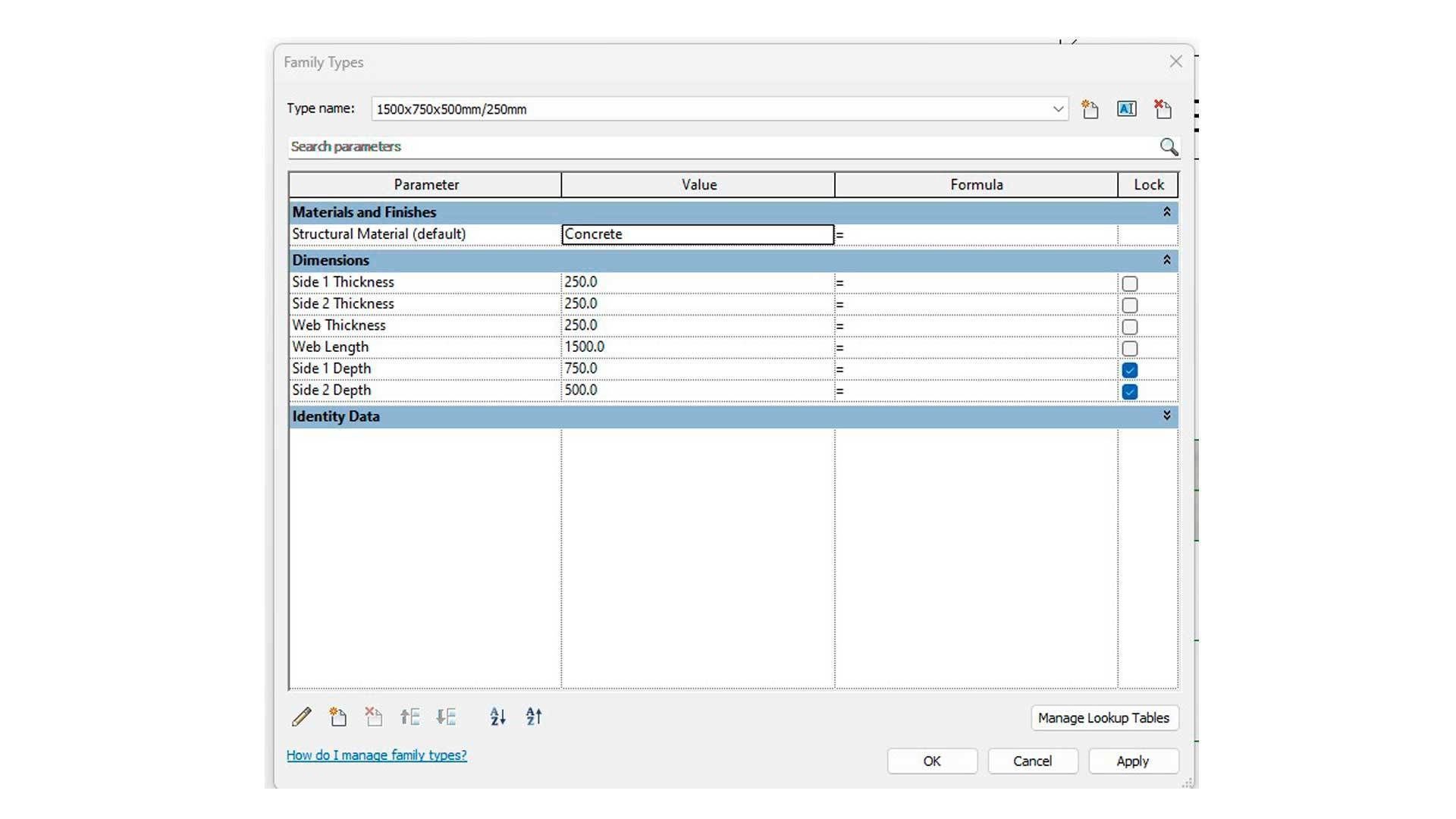Click the New Type icon
Viewport: 1456px width, 819px height.
point(1090,109)
